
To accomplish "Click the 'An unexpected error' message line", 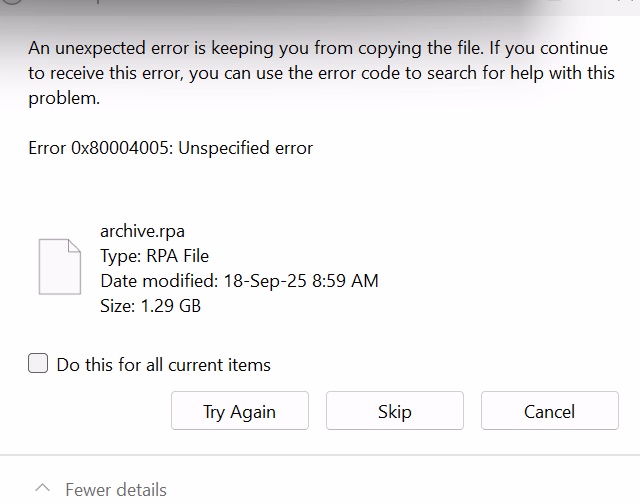I will click(321, 48).
